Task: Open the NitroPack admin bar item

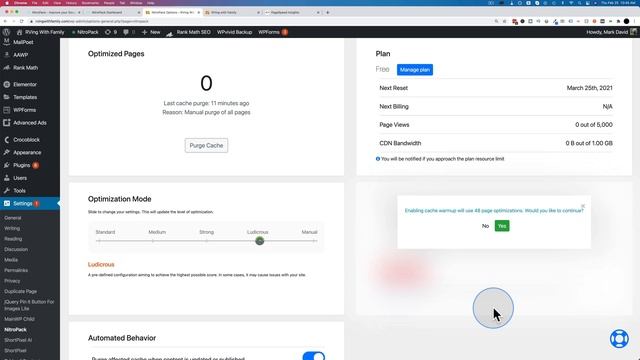Action: coord(85,32)
